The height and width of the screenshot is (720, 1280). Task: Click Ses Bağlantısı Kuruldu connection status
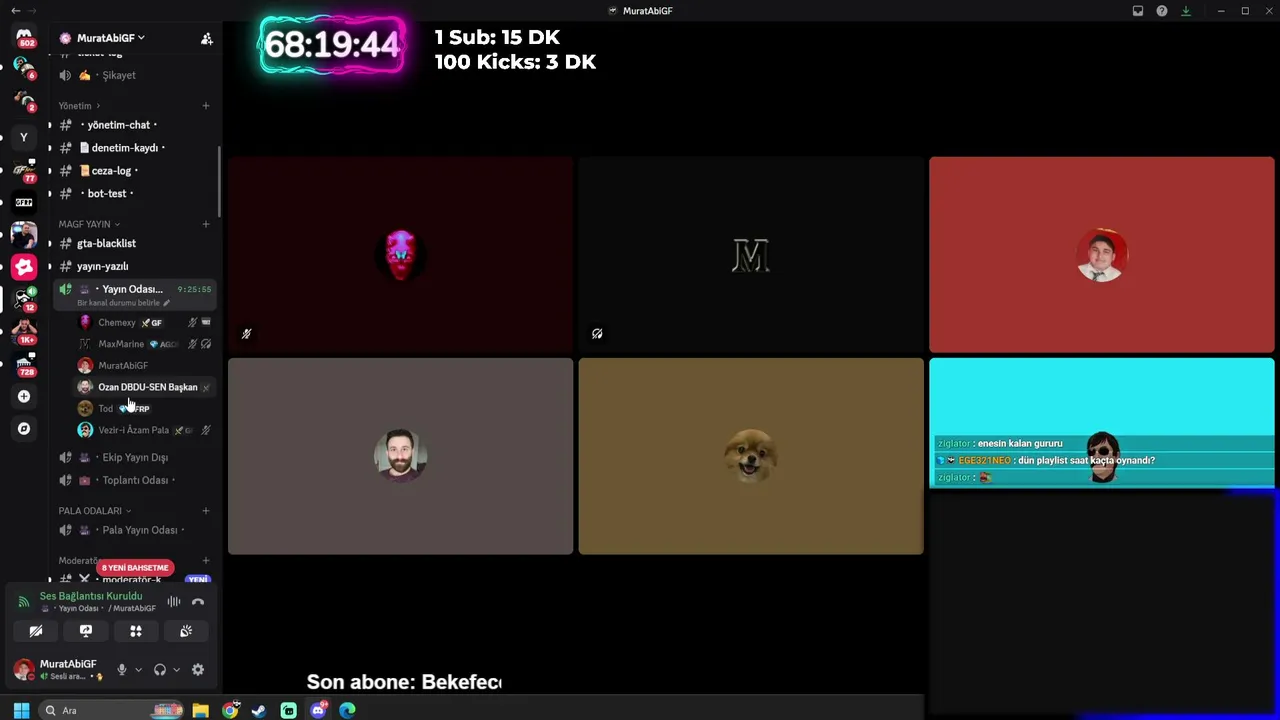[x=91, y=596]
